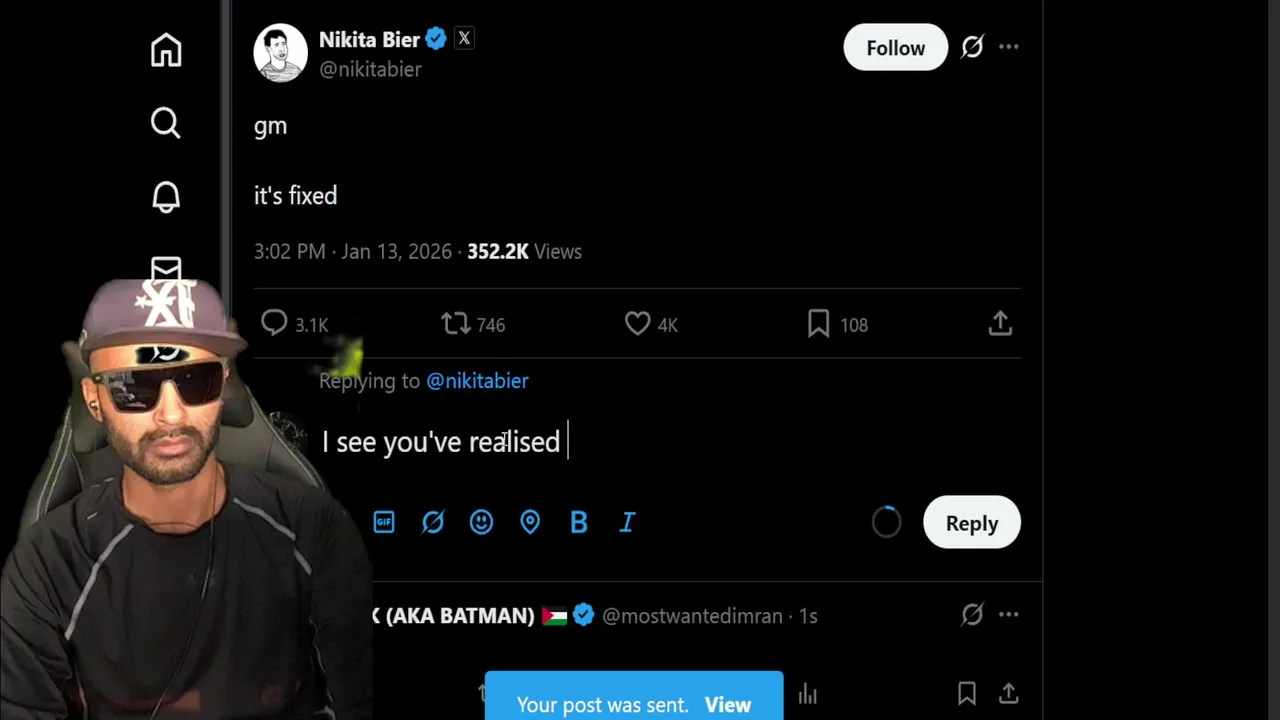
Task: Follow Nikita Bier
Action: point(895,48)
